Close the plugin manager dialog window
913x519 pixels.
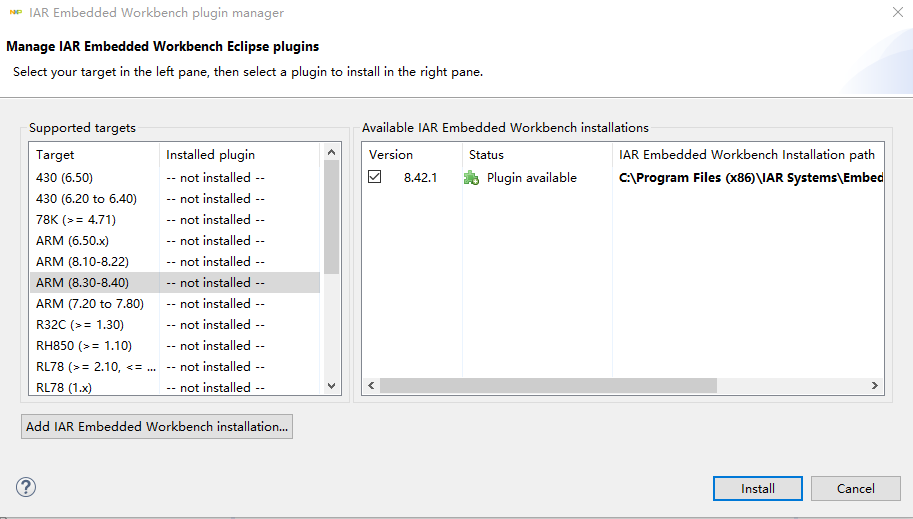pyautogui.click(x=894, y=13)
